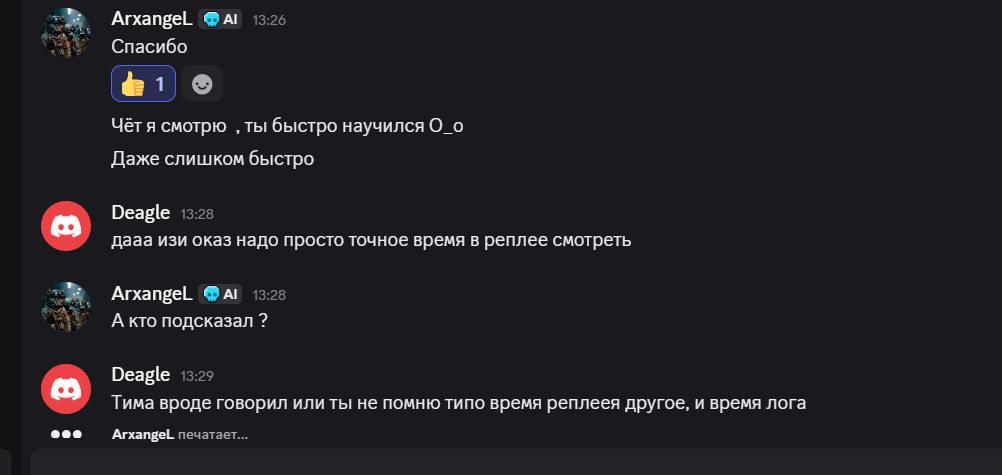1002x475 pixels.
Task: Select the message "А кто подсказал ?"
Action: click(x=190, y=320)
